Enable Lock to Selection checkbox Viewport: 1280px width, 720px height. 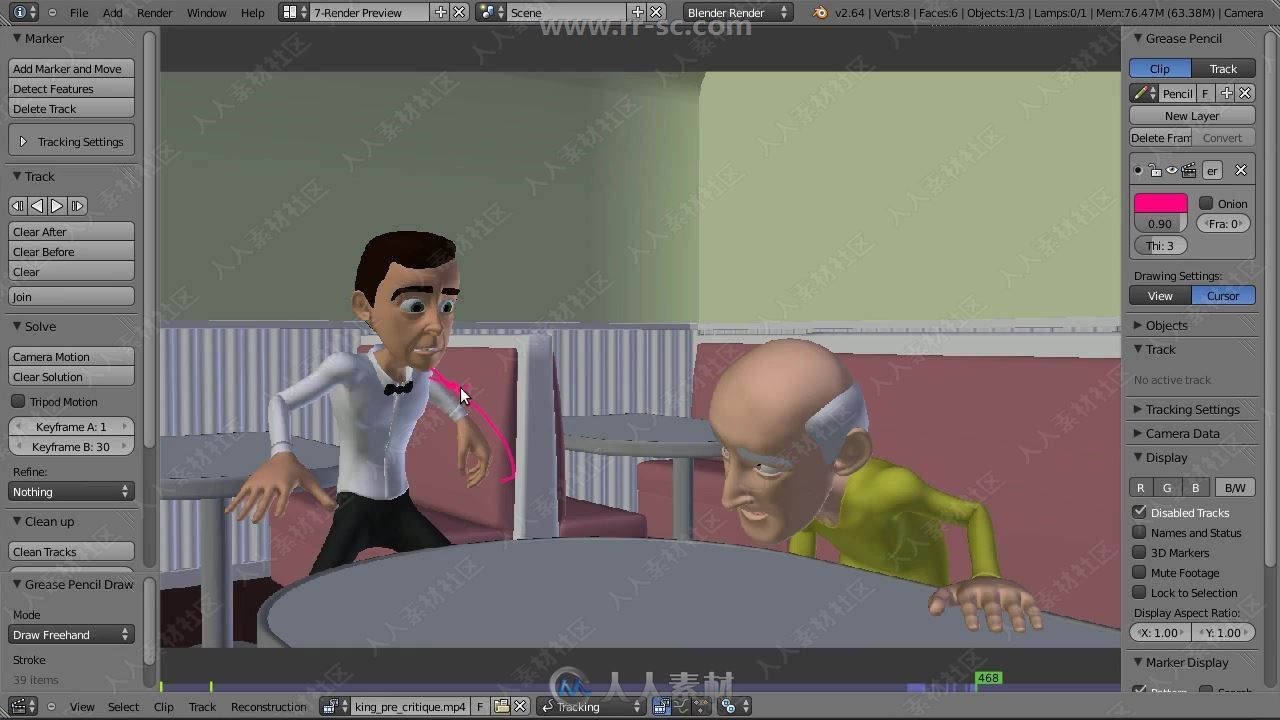point(1139,592)
